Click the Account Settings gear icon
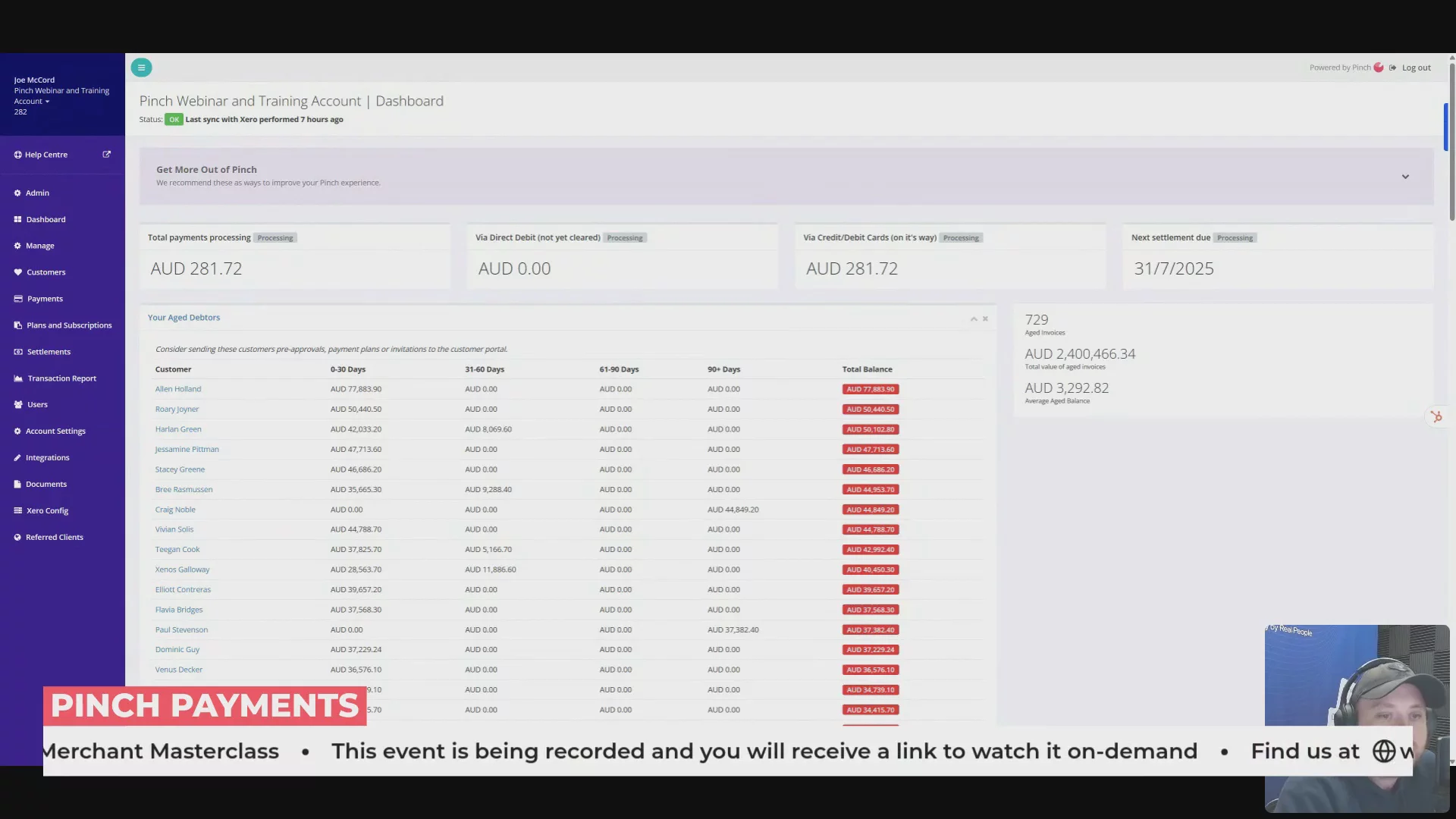The image size is (1456, 819). 17,431
